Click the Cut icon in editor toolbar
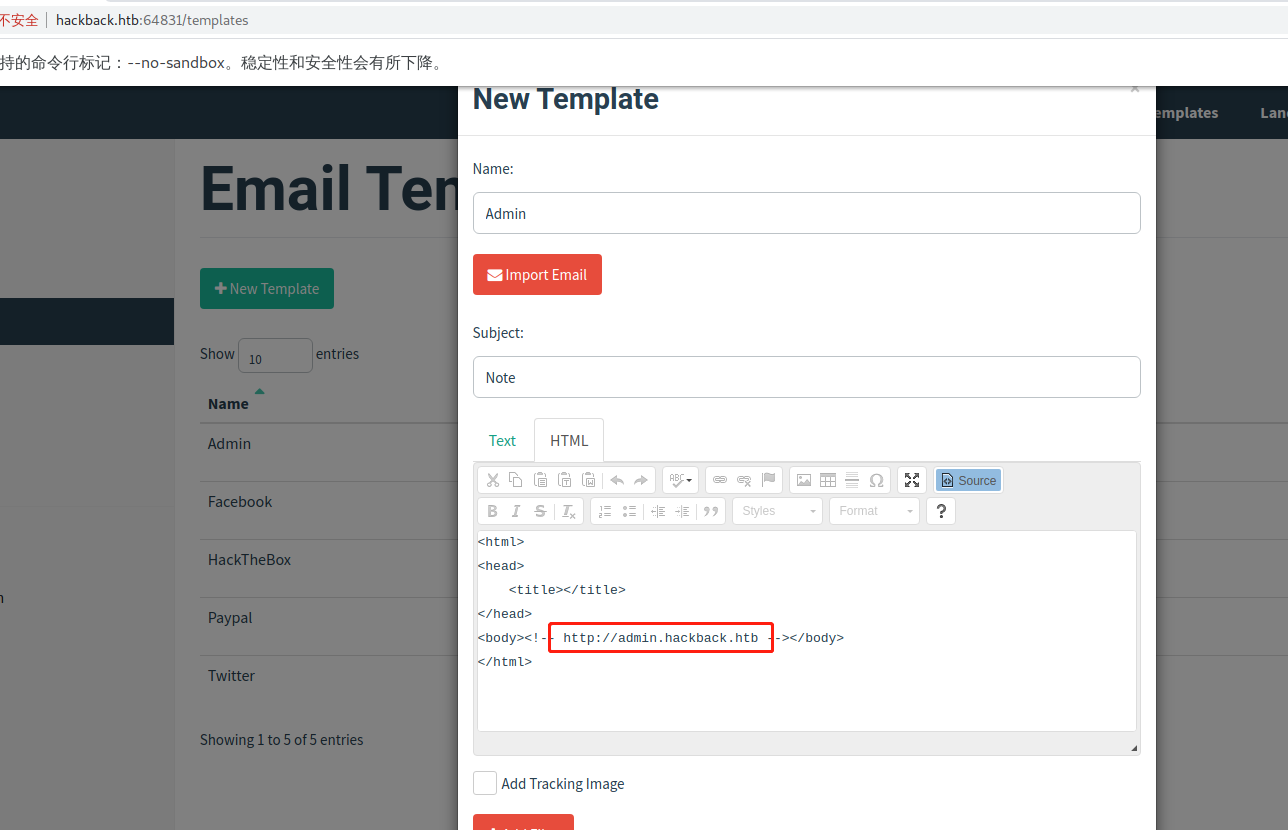 pos(492,480)
